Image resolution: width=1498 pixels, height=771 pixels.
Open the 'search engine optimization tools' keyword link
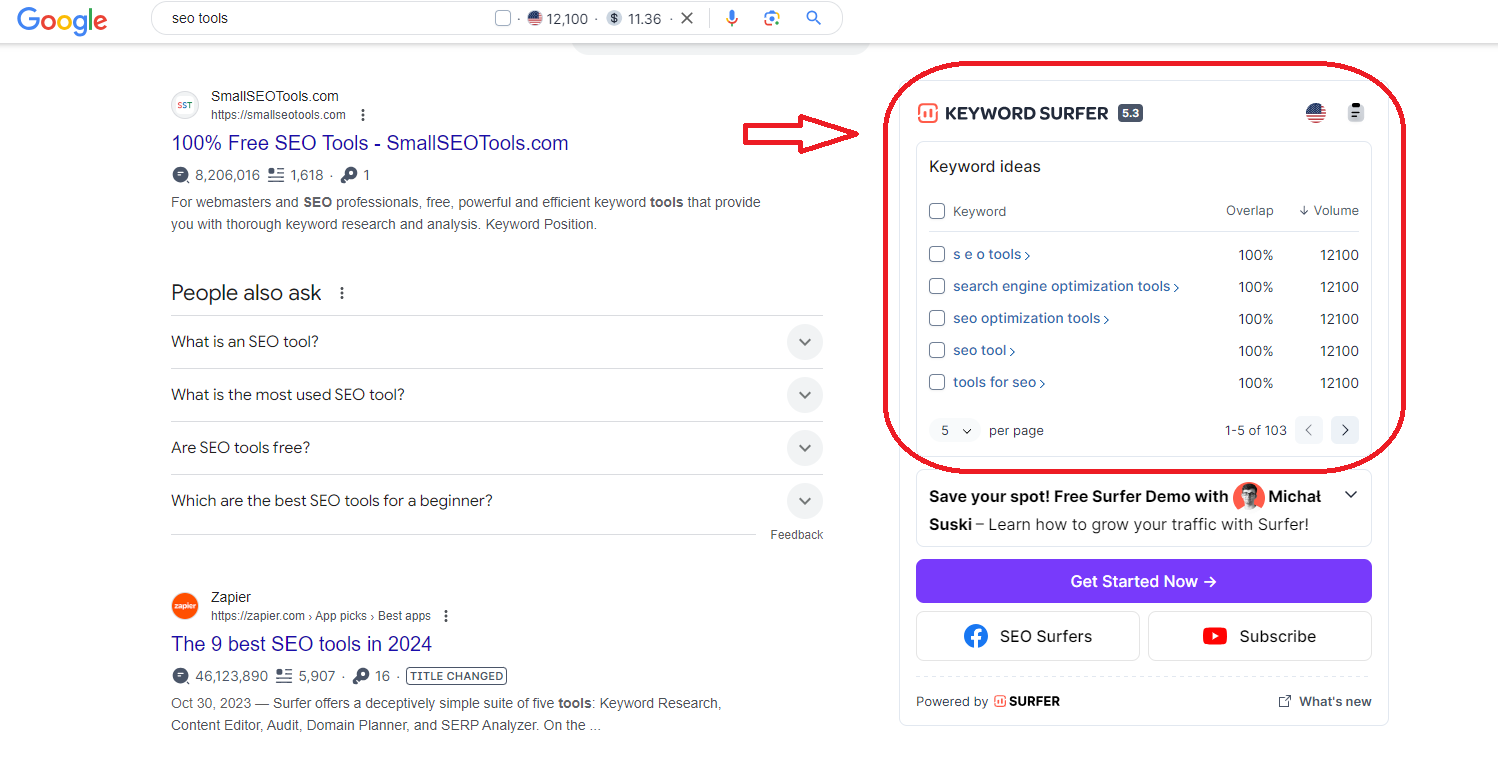[1066, 286]
